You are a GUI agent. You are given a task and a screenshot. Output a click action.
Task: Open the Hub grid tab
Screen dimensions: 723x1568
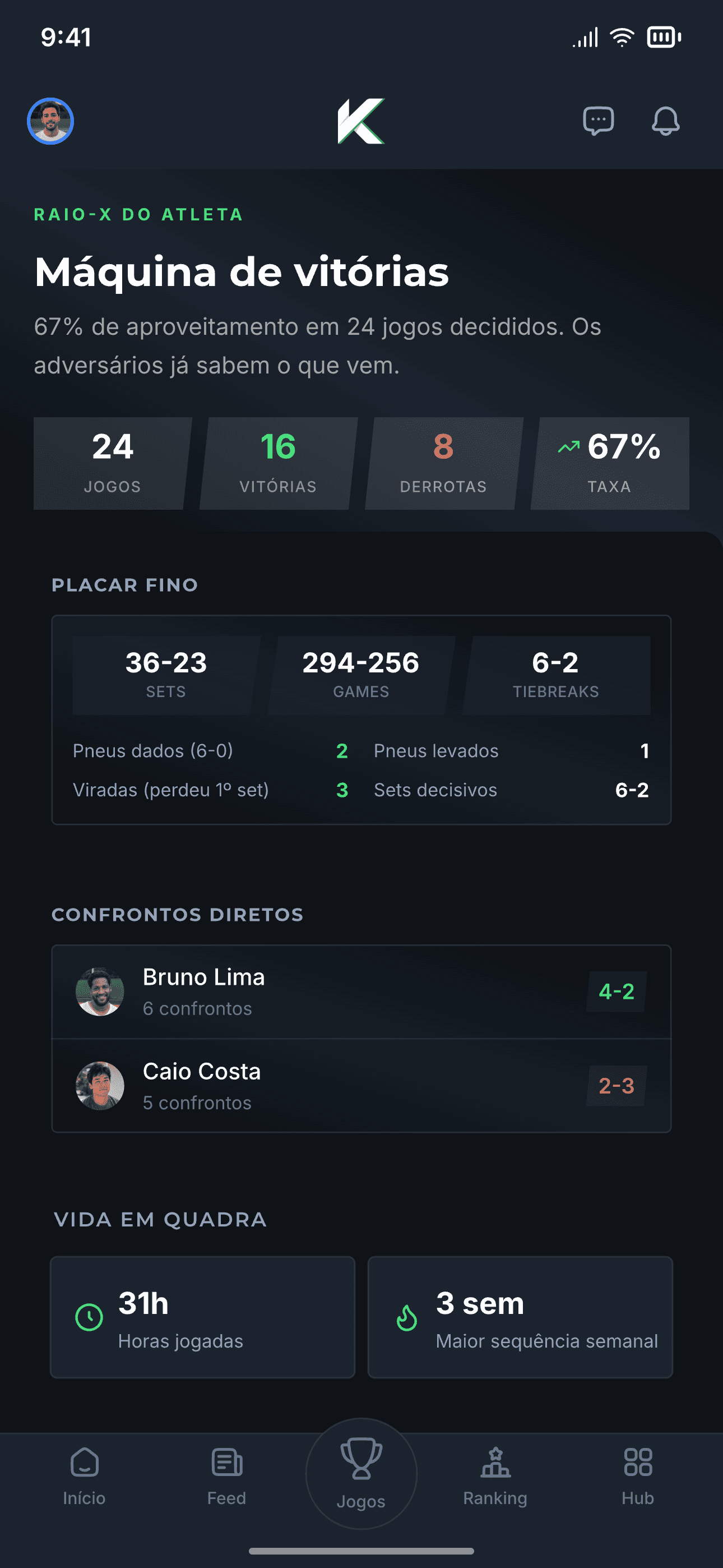(638, 1477)
